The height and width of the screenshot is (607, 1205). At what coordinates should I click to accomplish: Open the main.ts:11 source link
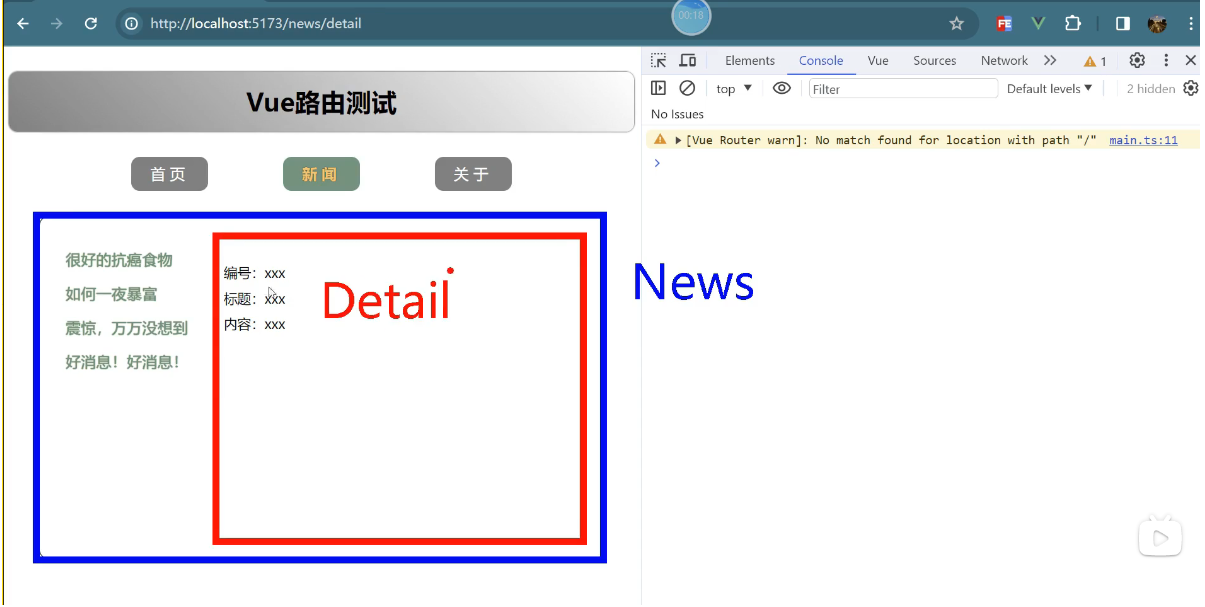(x=1143, y=140)
